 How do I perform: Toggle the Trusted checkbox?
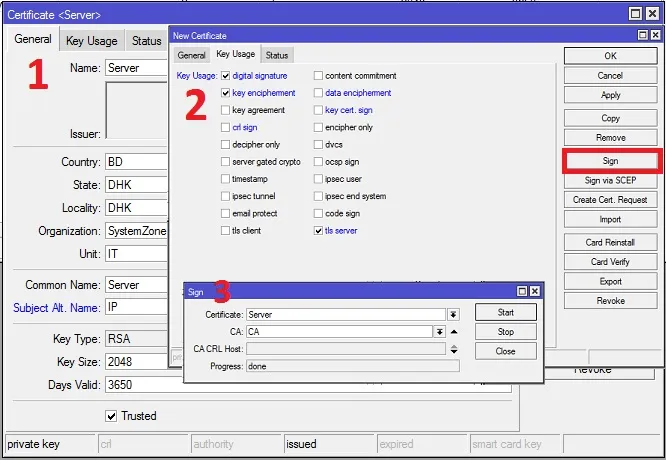[x=111, y=416]
